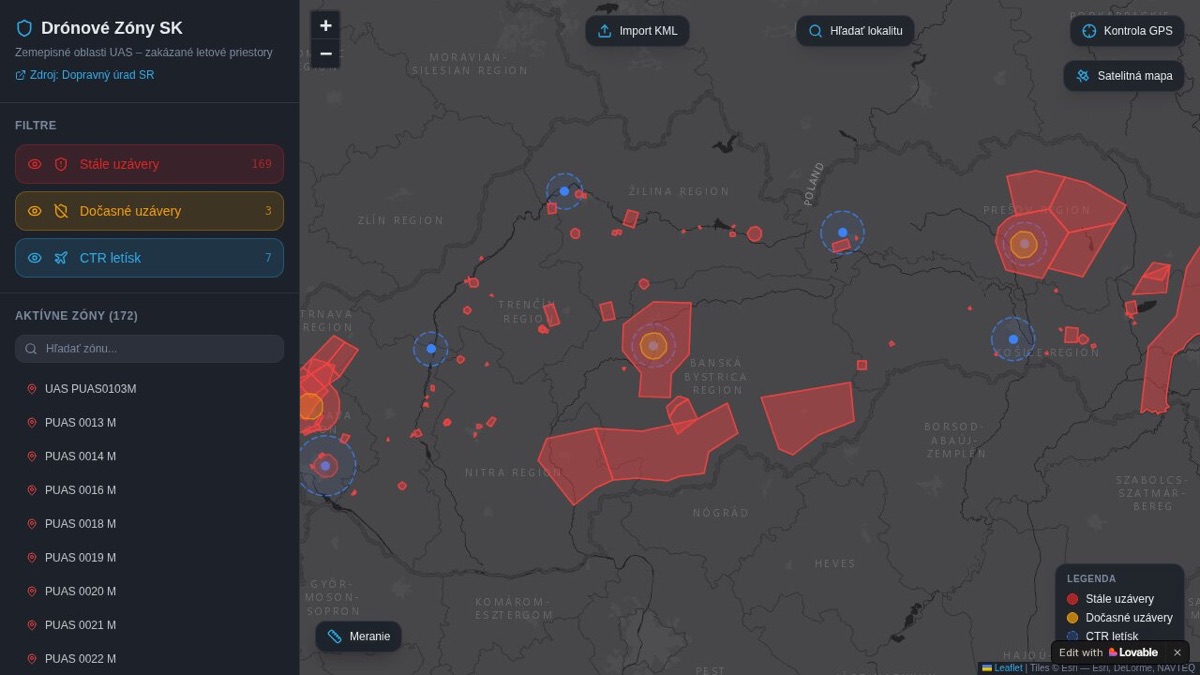1200x675 pixels.
Task: Click the pin icon next to PUAS 0021 M
Action: [x=32, y=625]
